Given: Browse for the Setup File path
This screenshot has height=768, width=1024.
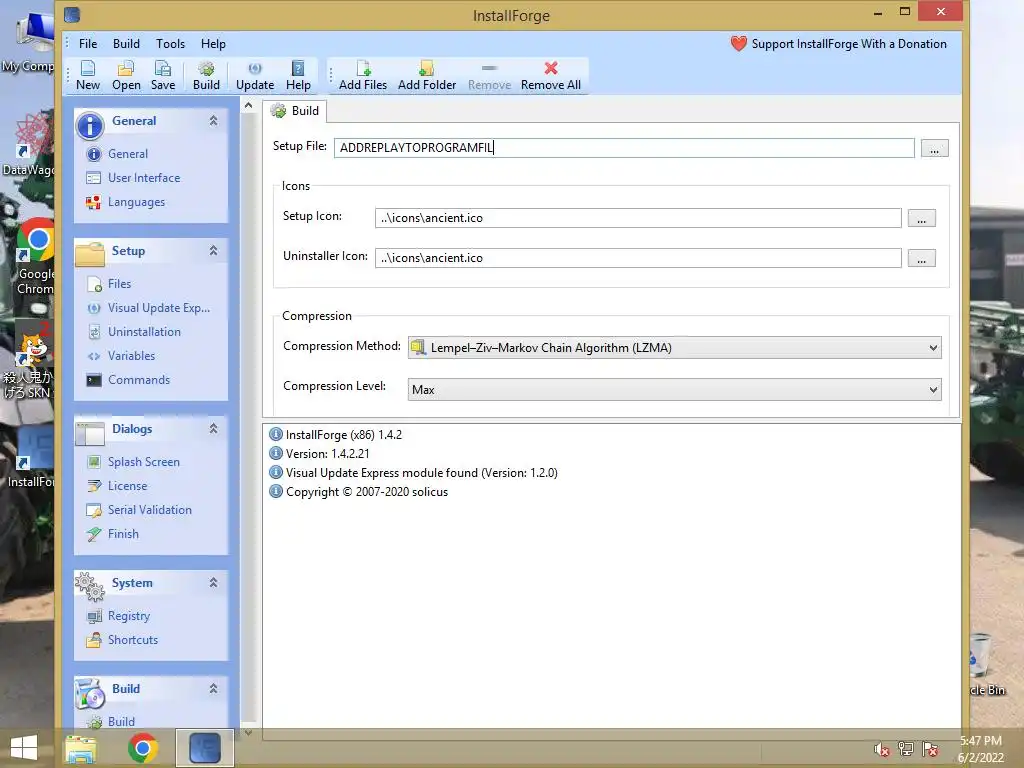Looking at the screenshot, I should point(934,148).
